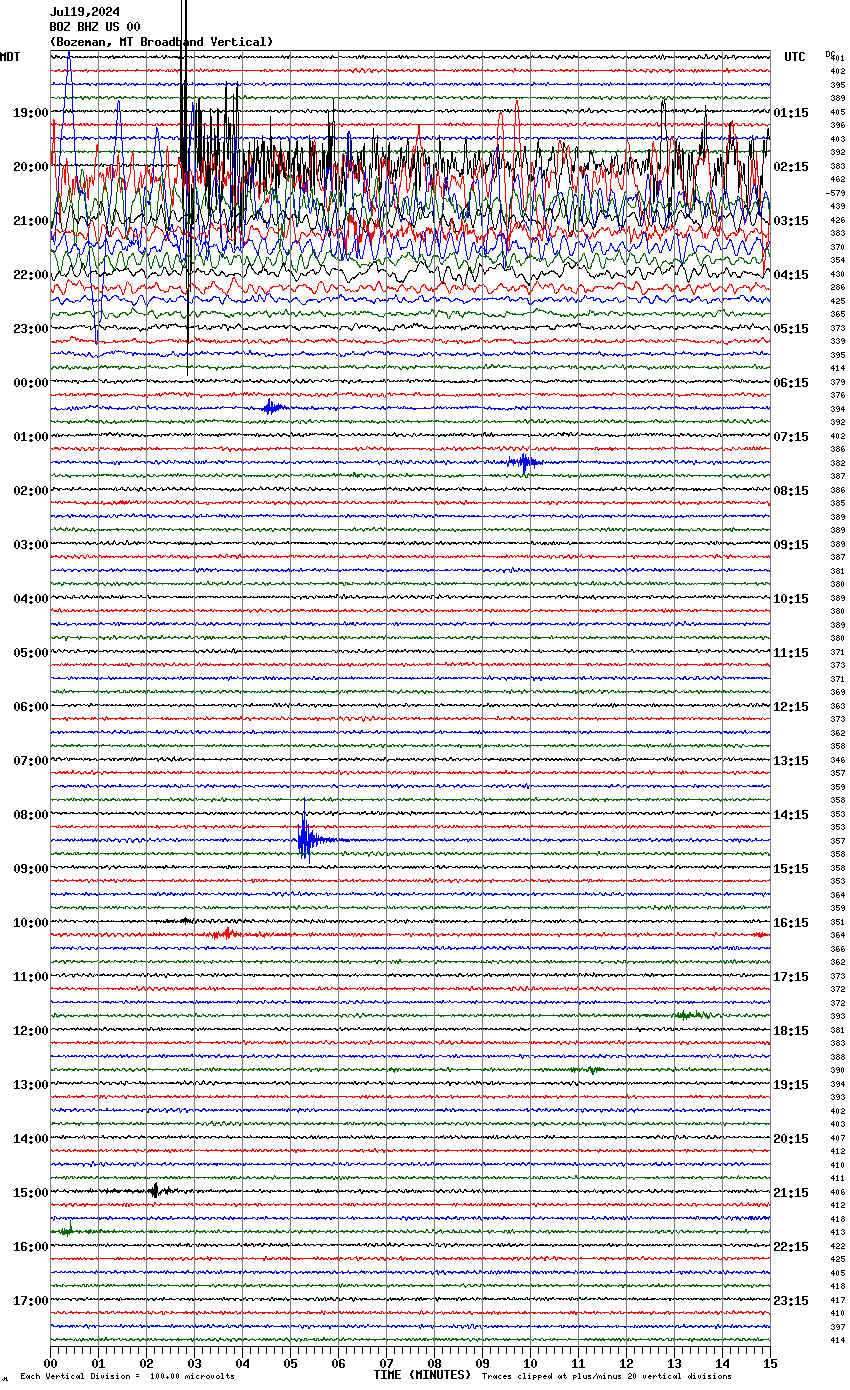Click the 14:15 UTC time label

[791, 814]
